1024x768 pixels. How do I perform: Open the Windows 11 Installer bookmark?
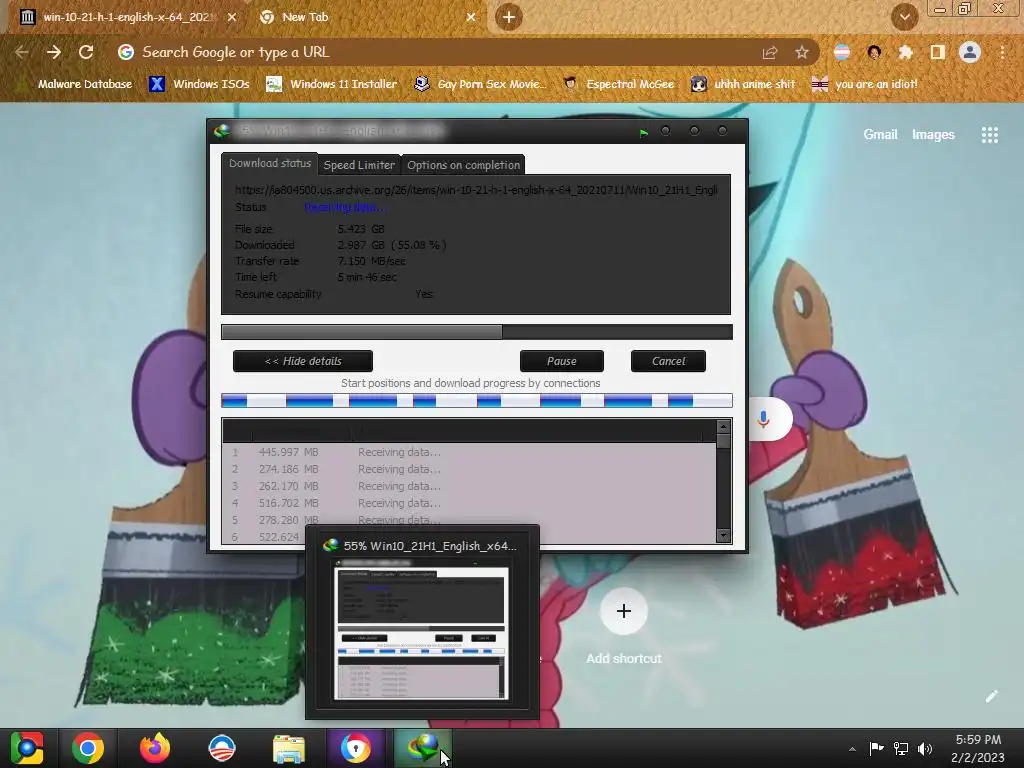(332, 84)
